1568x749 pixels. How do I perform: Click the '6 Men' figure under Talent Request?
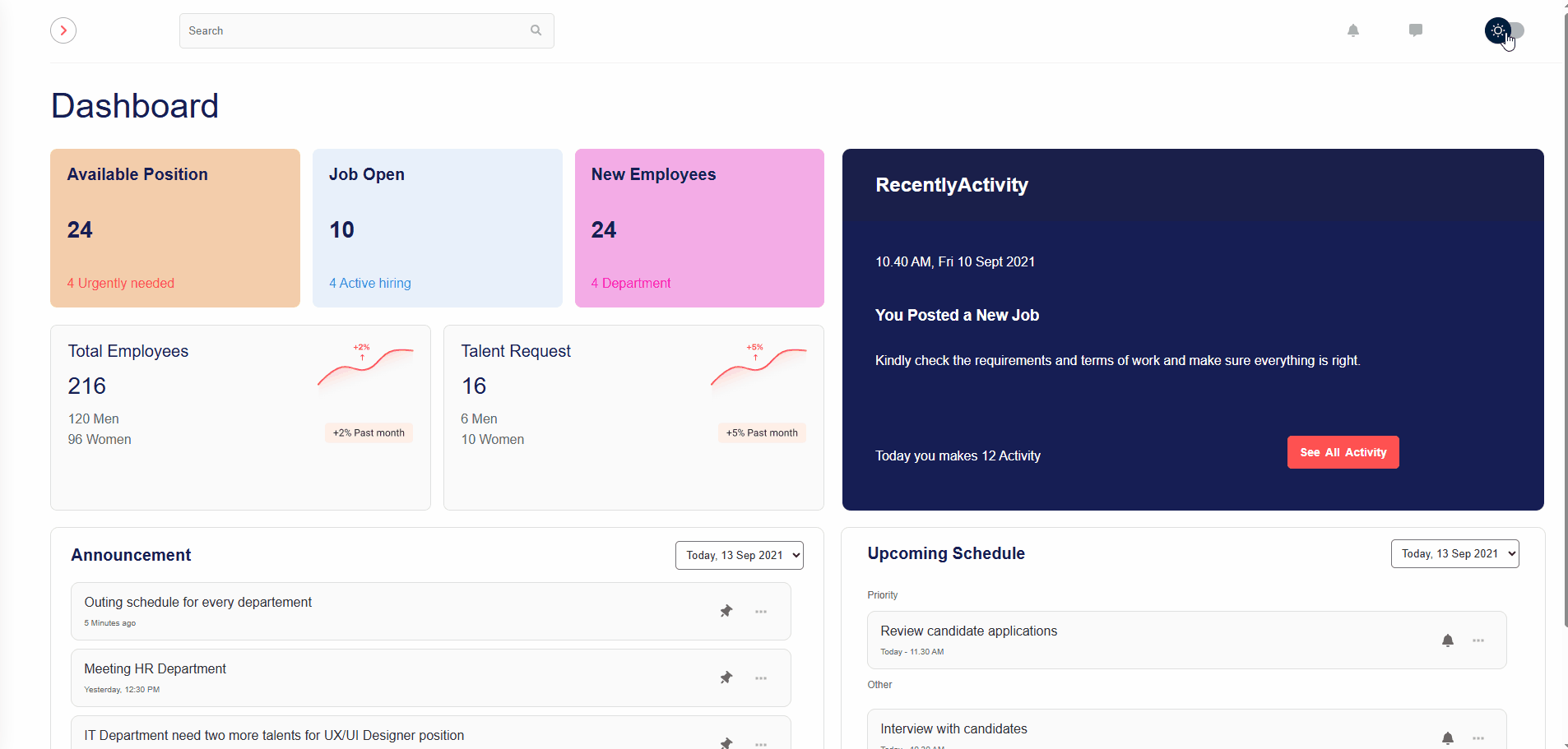pyautogui.click(x=479, y=418)
